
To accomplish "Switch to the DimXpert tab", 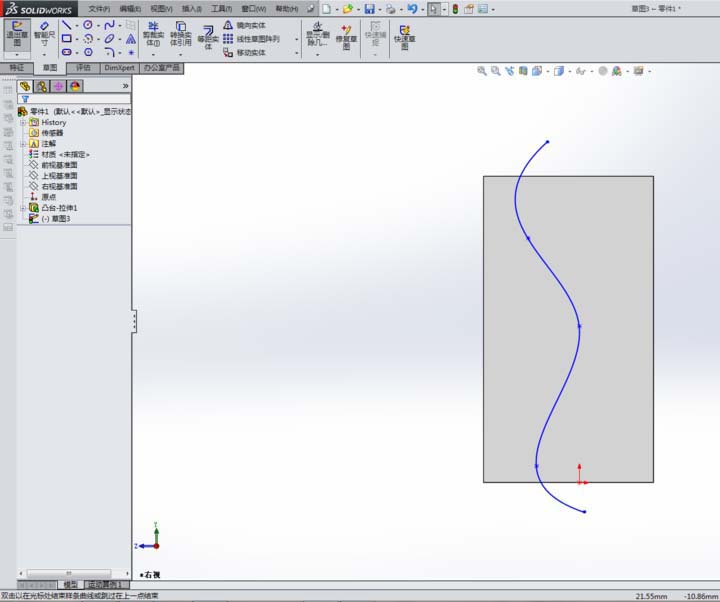I will coord(119,68).
